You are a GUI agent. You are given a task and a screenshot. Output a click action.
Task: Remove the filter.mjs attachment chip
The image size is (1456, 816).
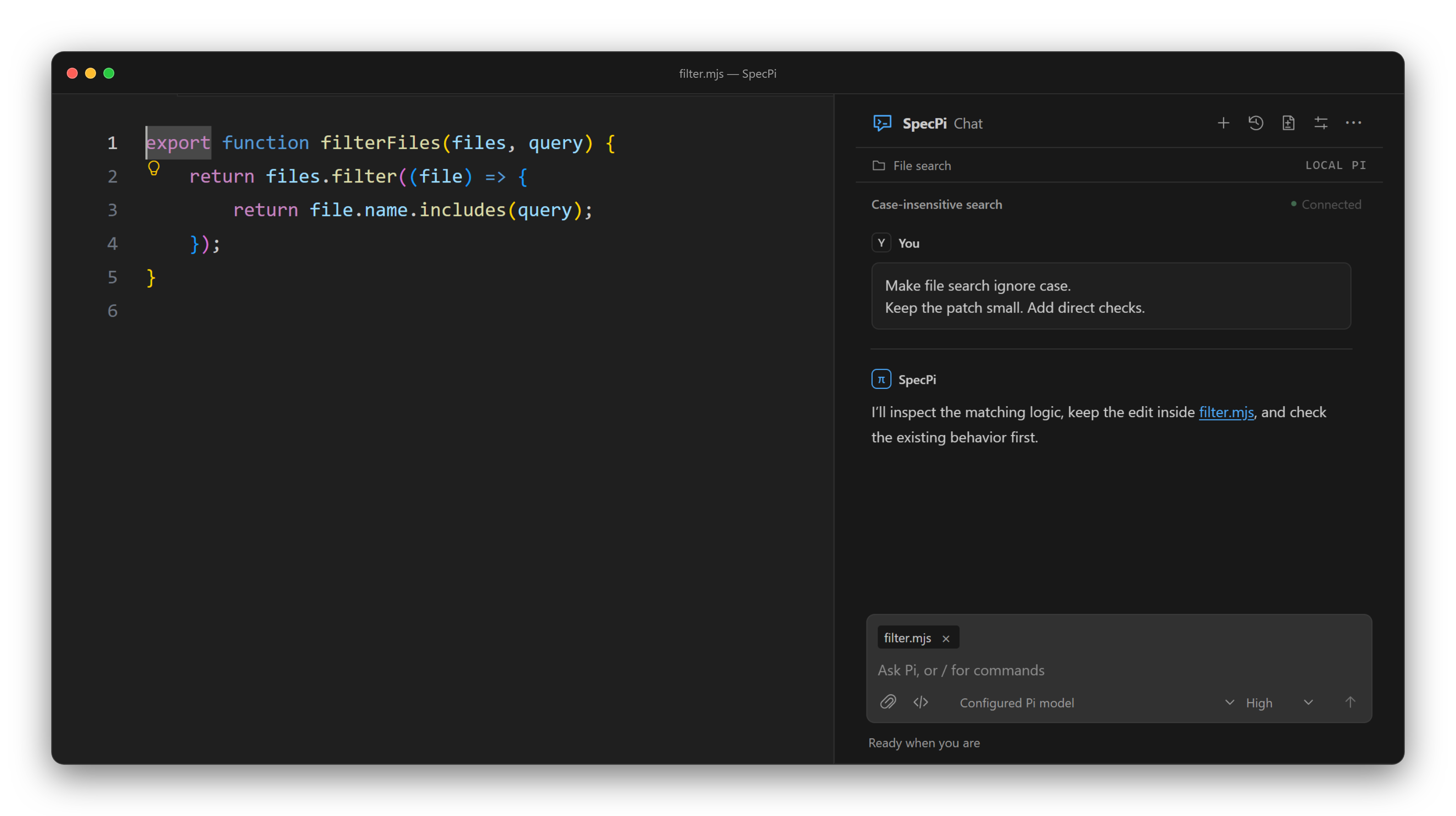946,638
